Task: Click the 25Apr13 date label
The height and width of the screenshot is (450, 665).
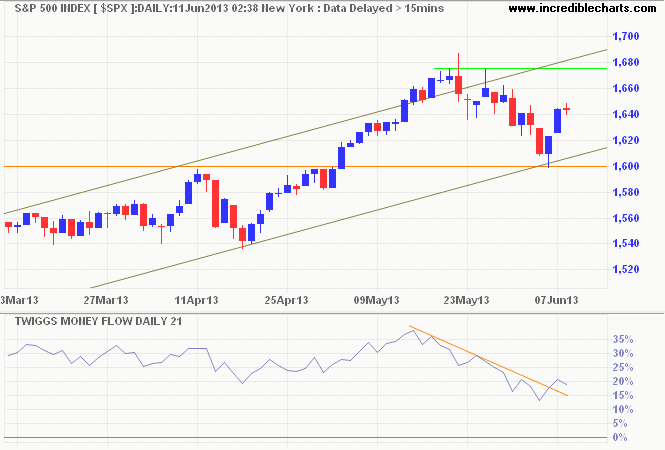Action: [286, 300]
